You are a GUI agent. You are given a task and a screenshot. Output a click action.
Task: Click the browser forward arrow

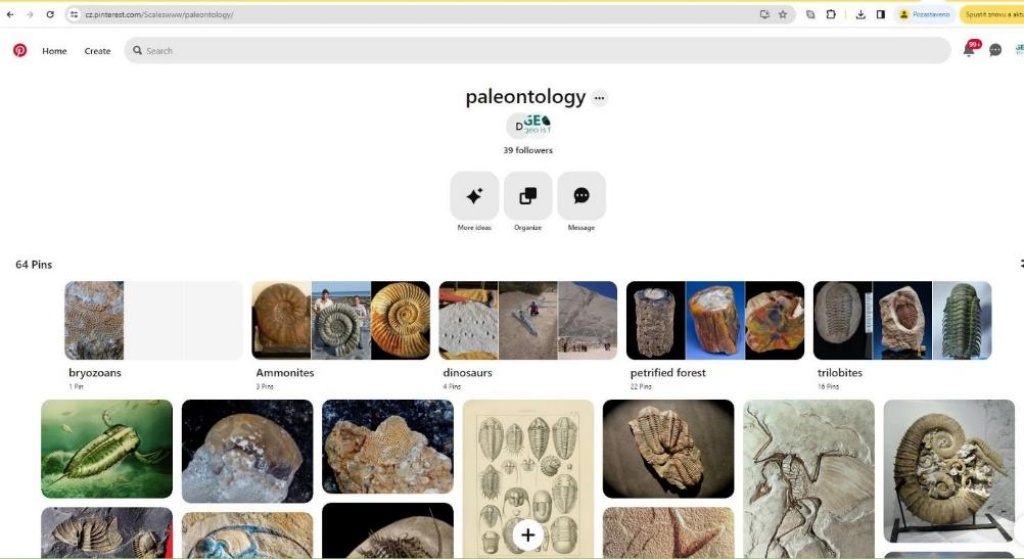(29, 14)
